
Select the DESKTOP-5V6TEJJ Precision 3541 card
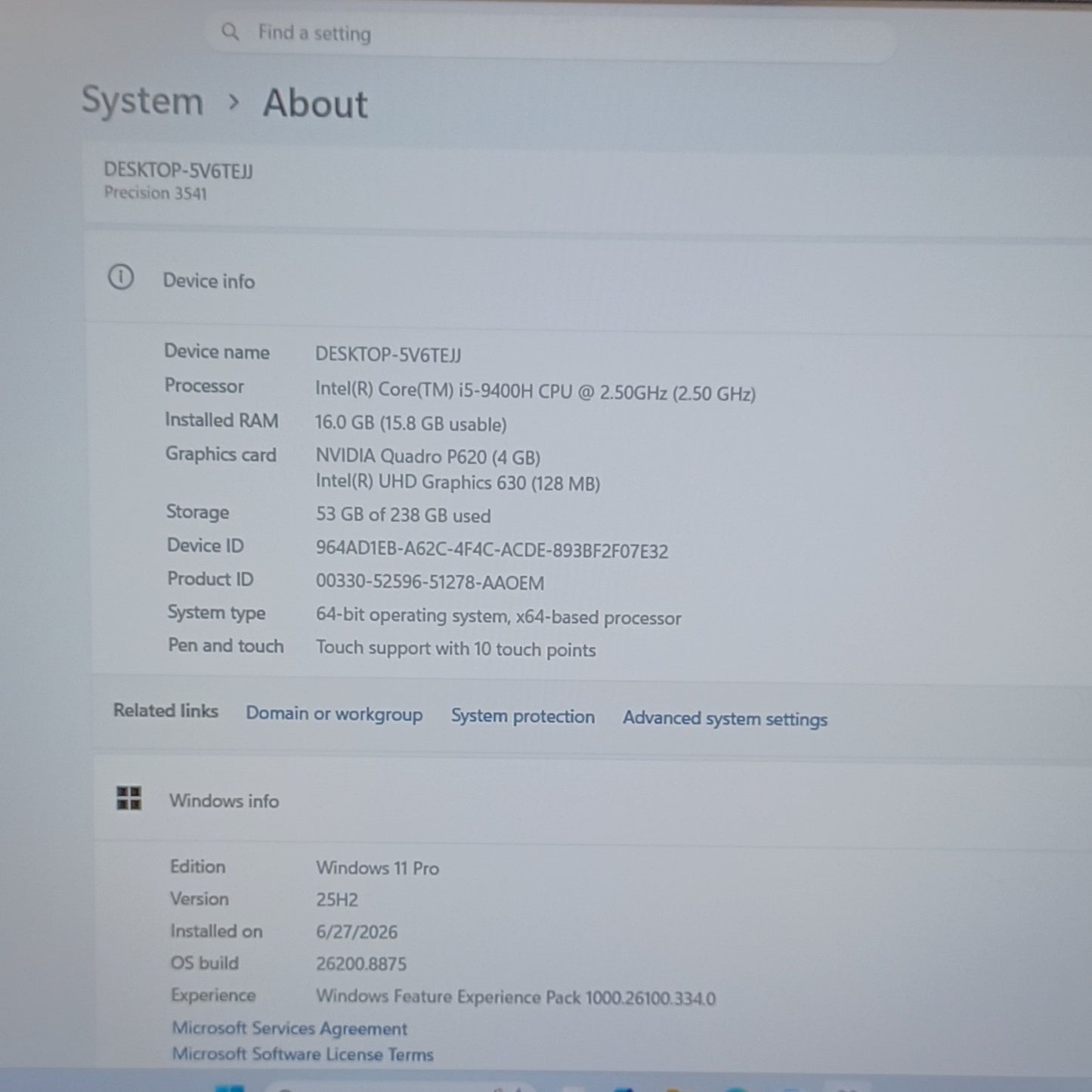[587, 184]
